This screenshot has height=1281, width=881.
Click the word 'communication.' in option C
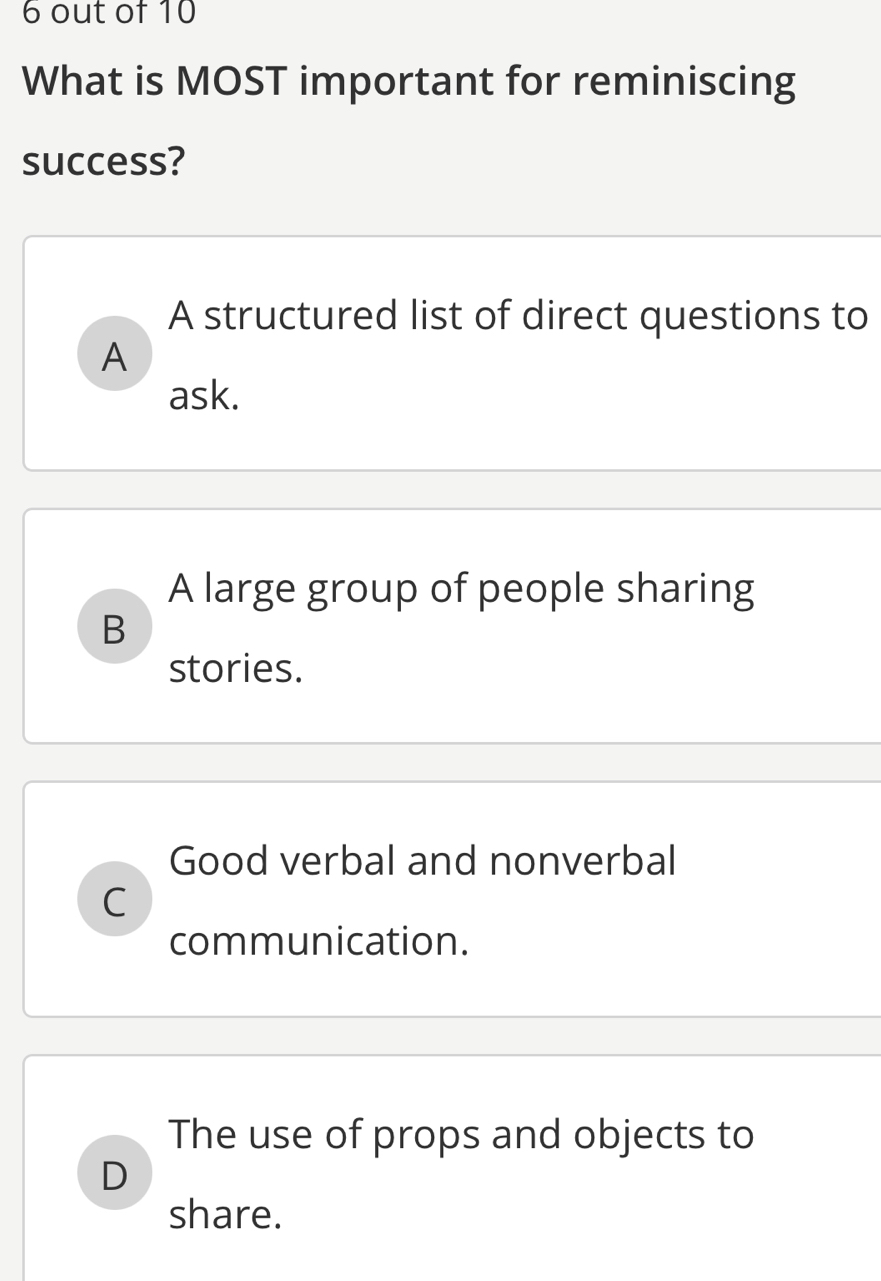[x=319, y=942]
